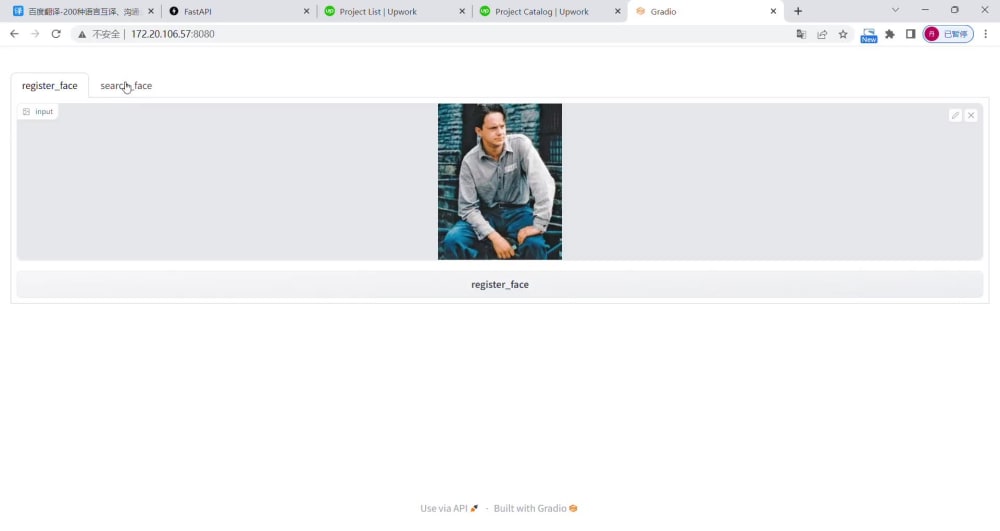This screenshot has width=1000, height=531.
Task: Click the not-secure warning icon
Action: (x=82, y=34)
